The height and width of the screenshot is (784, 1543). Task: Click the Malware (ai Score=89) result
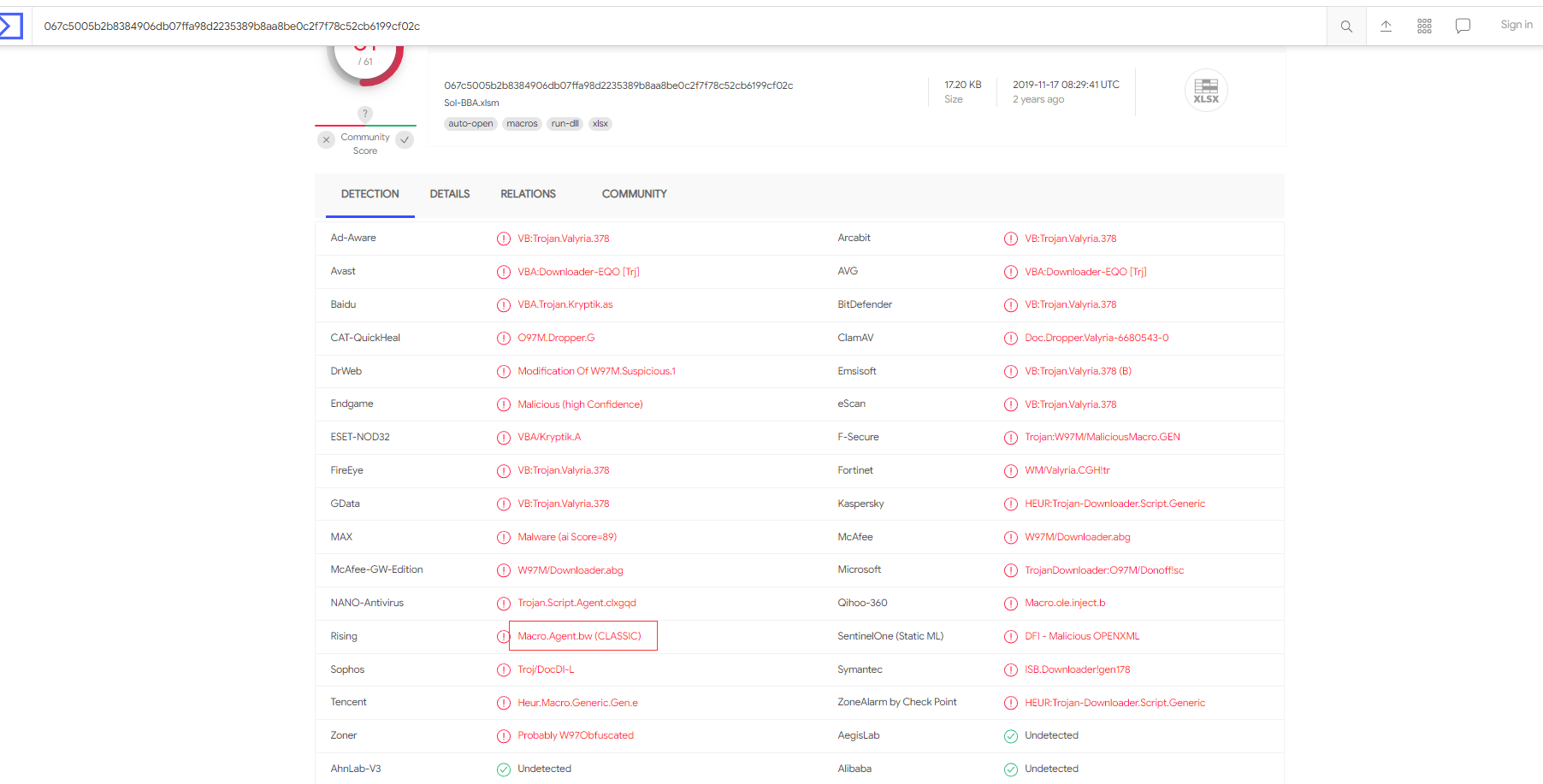[x=567, y=537]
